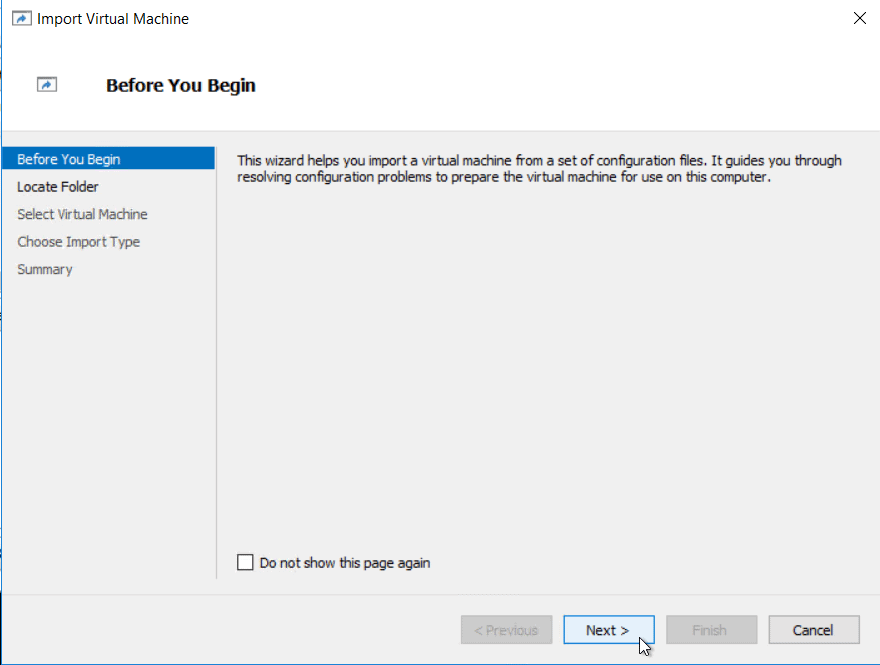The height and width of the screenshot is (665, 880).
Task: Select the "Select Virtual Machine" step
Action: [82, 214]
